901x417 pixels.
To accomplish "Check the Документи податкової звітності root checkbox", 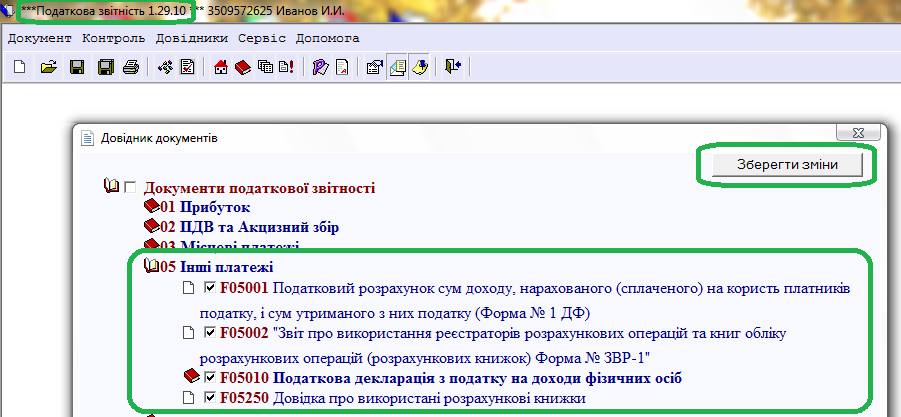I will click(127, 187).
